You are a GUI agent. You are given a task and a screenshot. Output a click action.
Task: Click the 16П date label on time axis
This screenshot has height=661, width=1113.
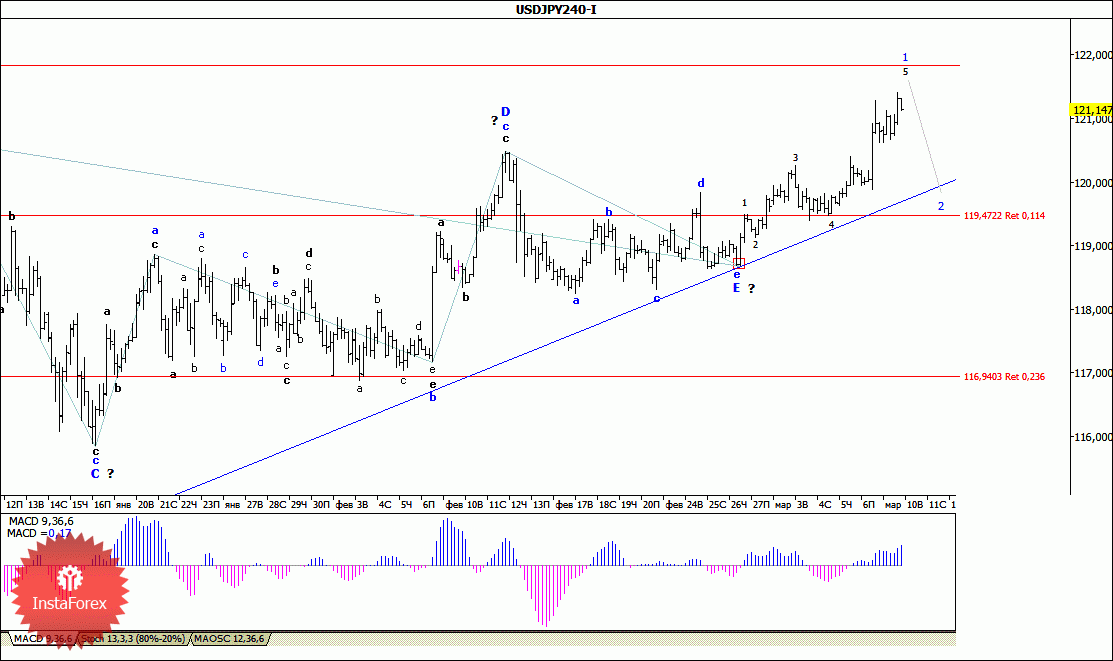(102, 504)
